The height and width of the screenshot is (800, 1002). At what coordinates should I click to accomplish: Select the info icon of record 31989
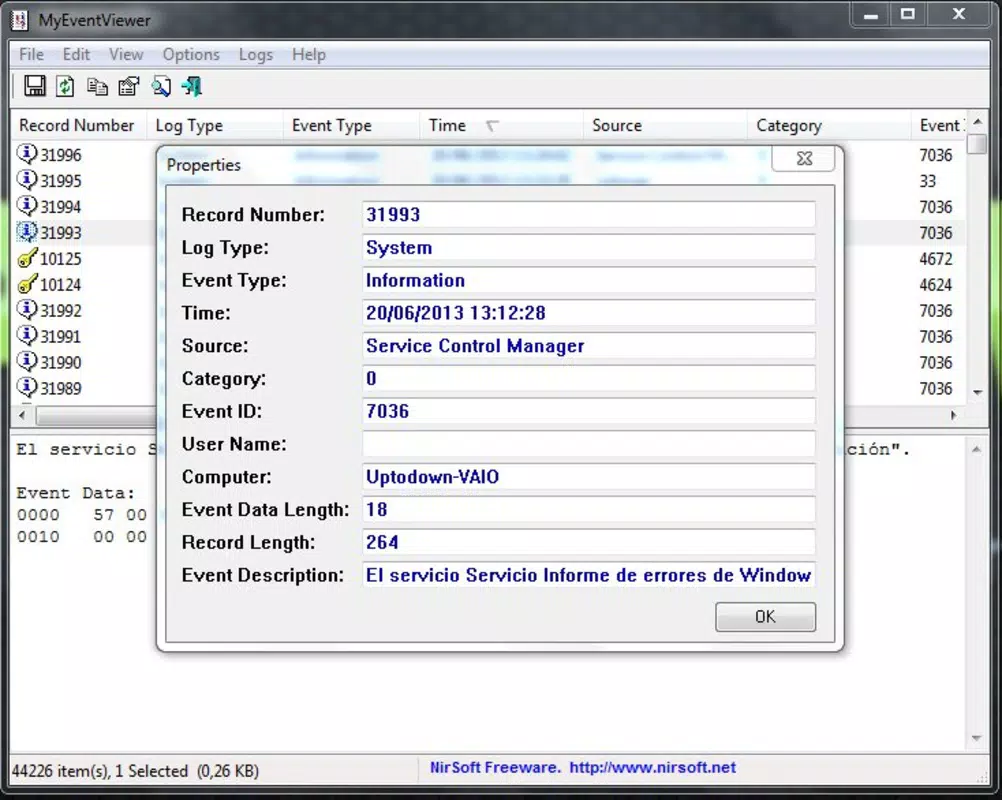point(26,387)
